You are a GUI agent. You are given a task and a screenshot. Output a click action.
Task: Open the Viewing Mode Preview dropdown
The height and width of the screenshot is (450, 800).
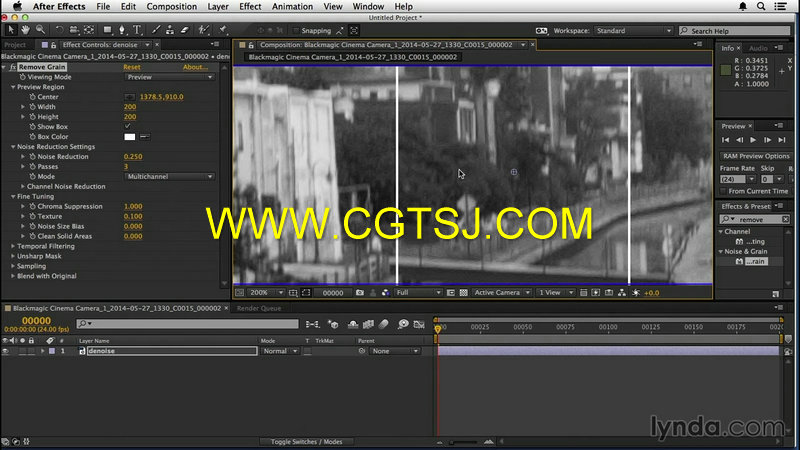click(169, 77)
